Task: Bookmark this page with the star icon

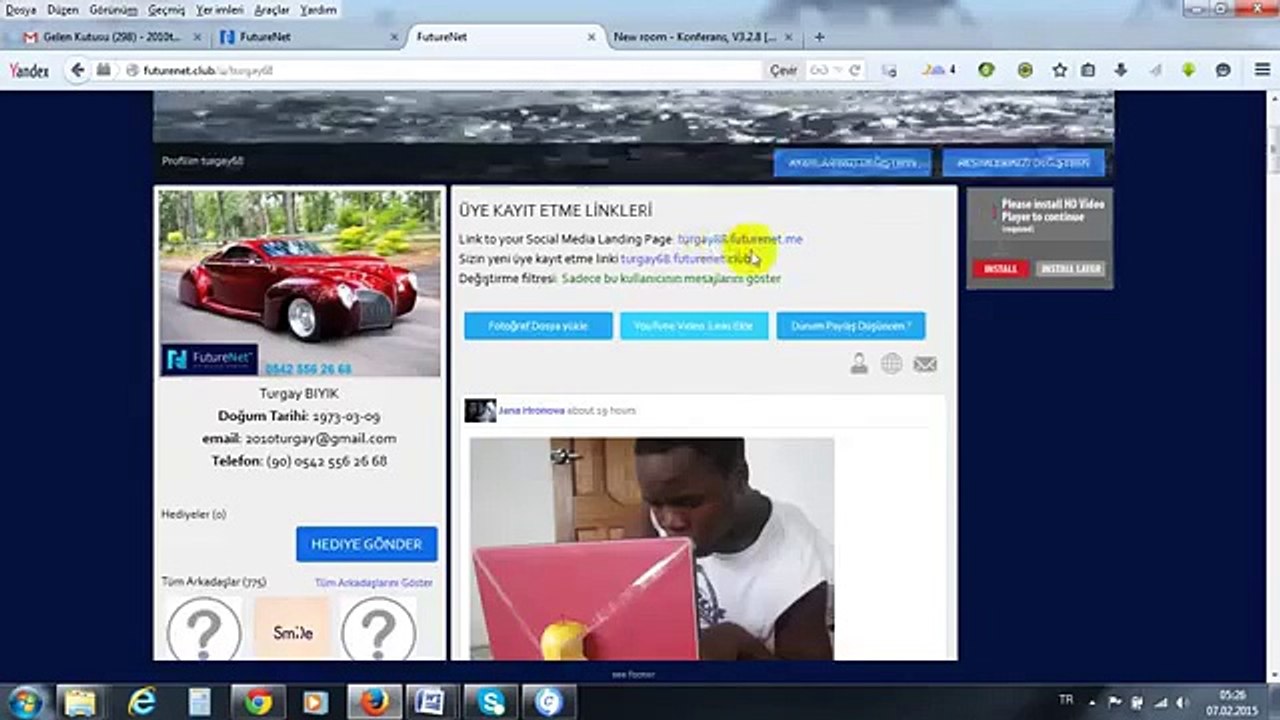Action: pos(1059,70)
